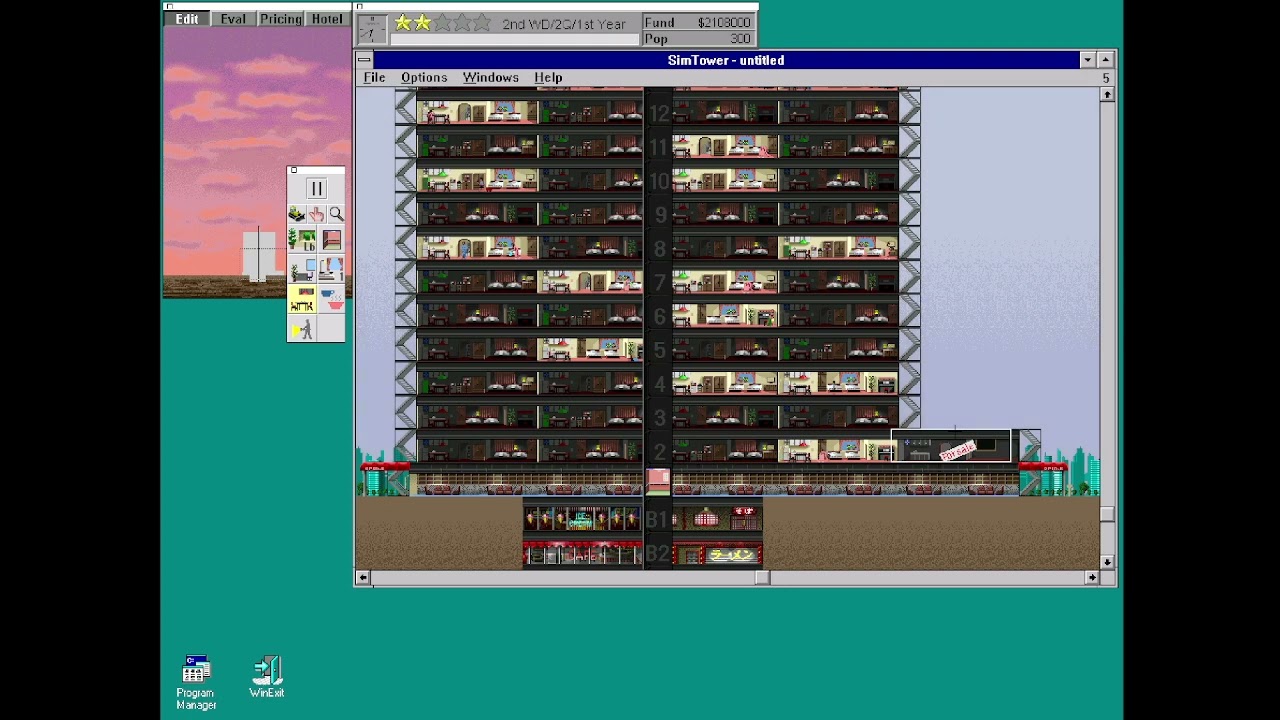The image size is (1280, 720).
Task: Open SimTower window control menu box
Action: point(364,60)
